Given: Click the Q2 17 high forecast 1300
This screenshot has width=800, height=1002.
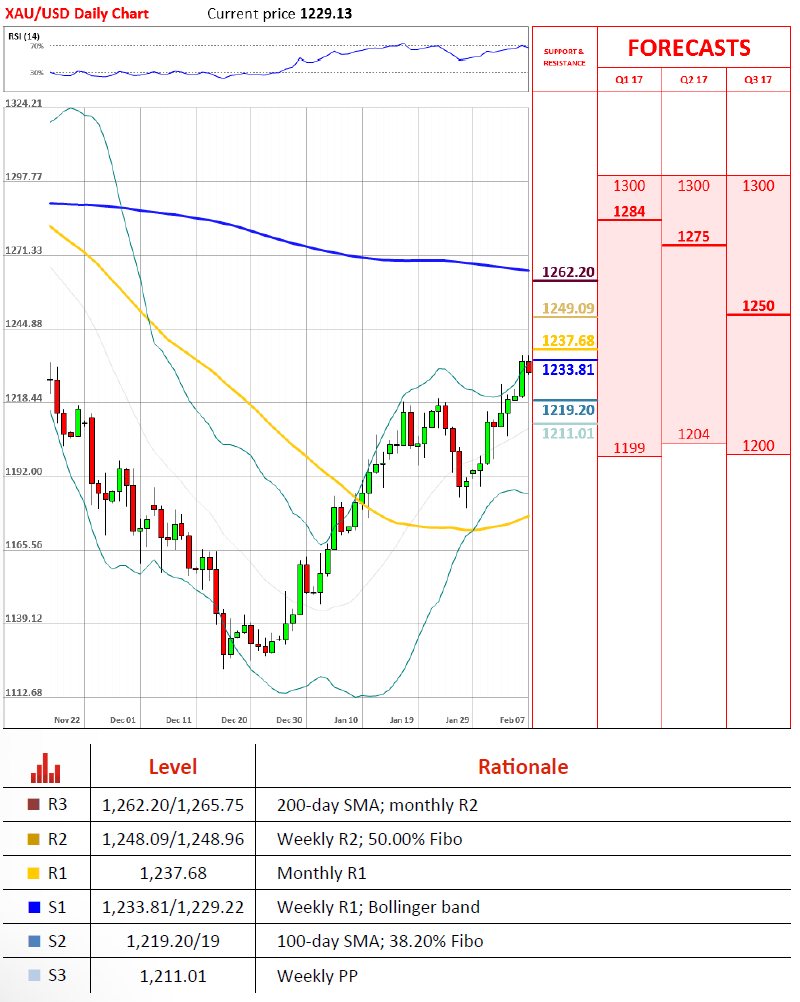Looking at the screenshot, I should (x=693, y=186).
